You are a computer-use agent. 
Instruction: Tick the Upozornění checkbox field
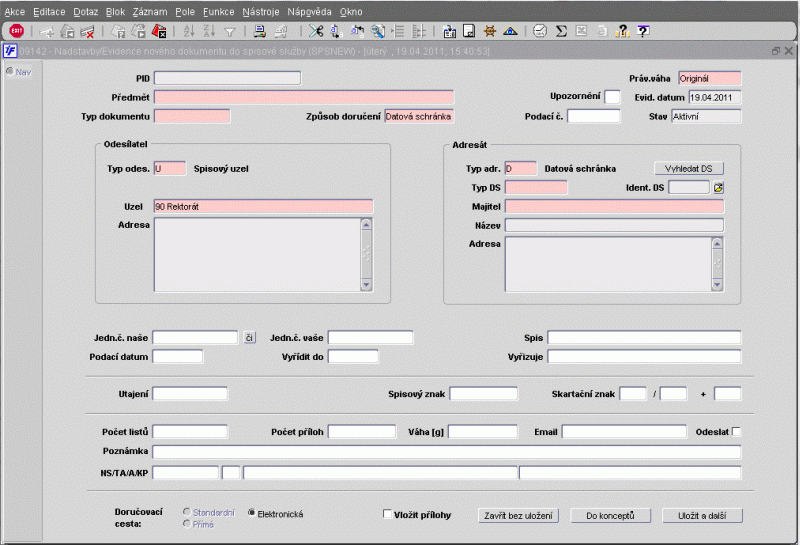[612, 97]
